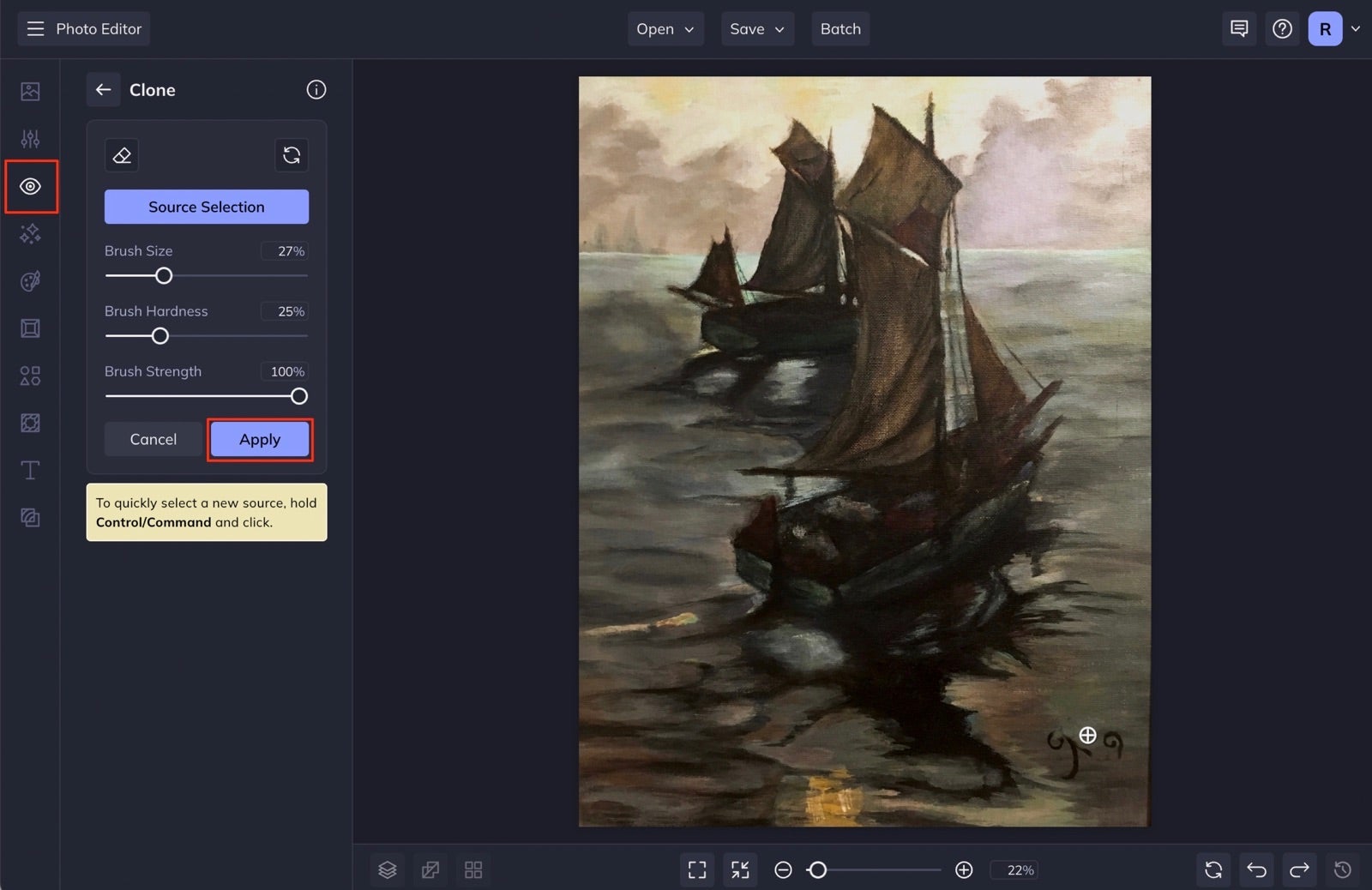Click the 22% zoom level field
Image resolution: width=1372 pixels, height=890 pixels.
tap(1015, 869)
